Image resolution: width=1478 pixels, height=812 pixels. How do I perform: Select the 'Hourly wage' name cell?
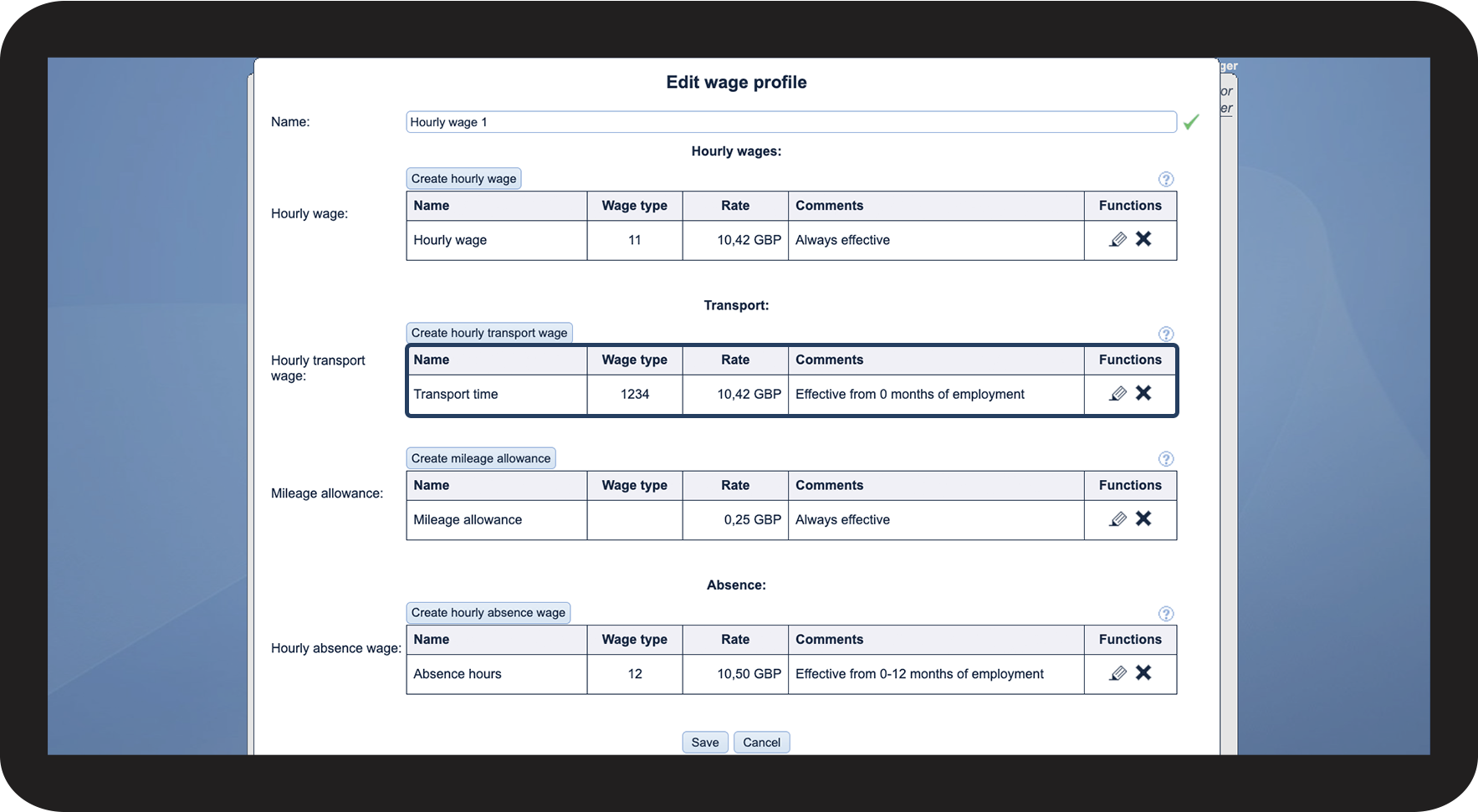pos(497,240)
